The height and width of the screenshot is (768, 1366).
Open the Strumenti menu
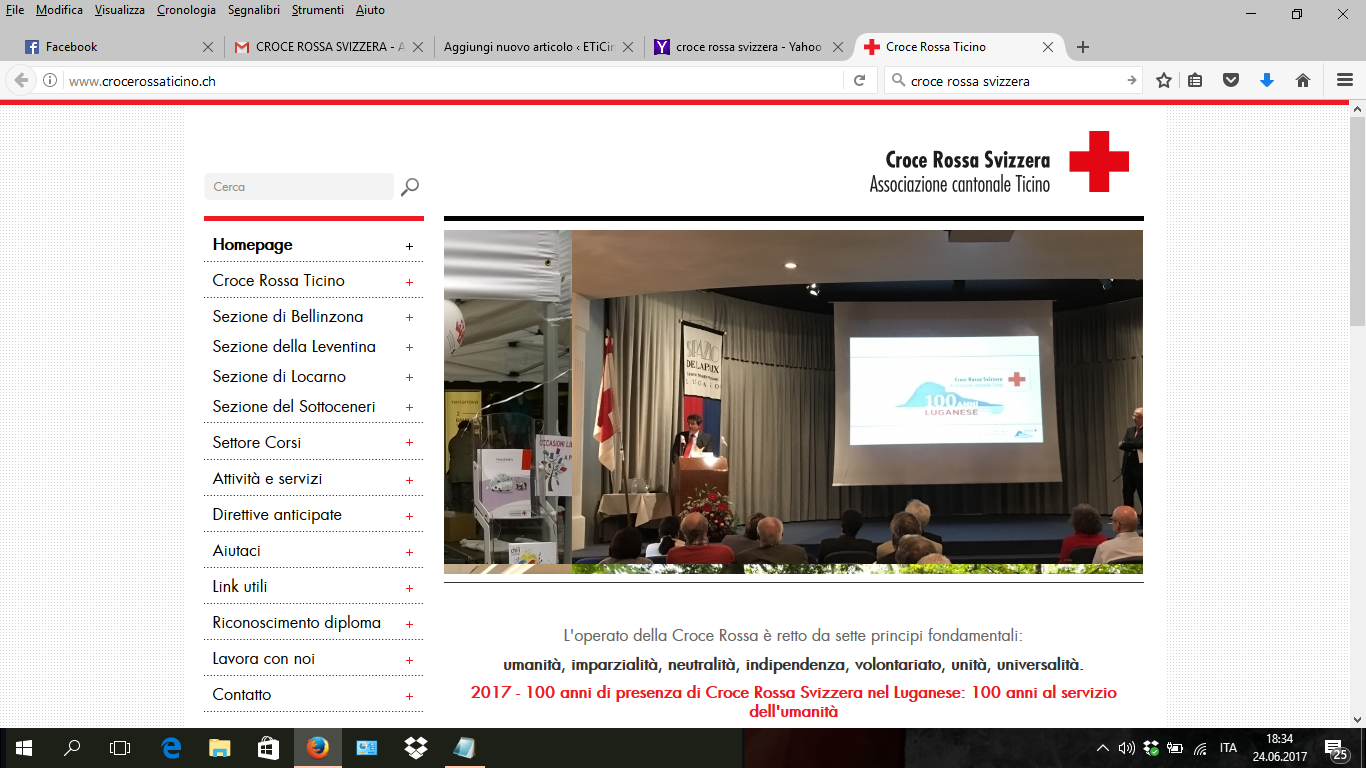coord(318,10)
